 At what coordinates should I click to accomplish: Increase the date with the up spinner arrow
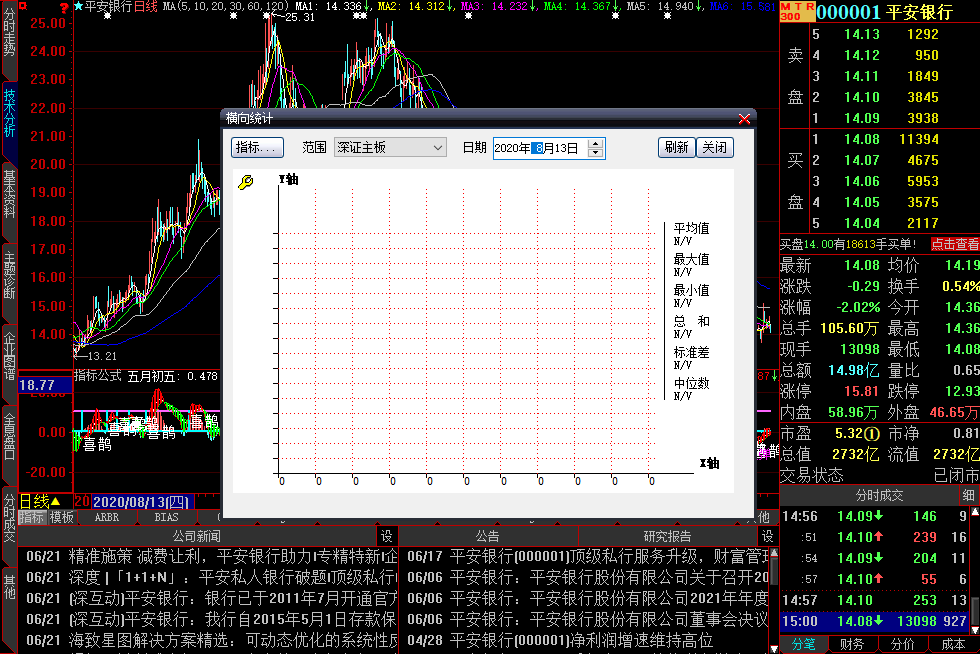click(x=596, y=143)
